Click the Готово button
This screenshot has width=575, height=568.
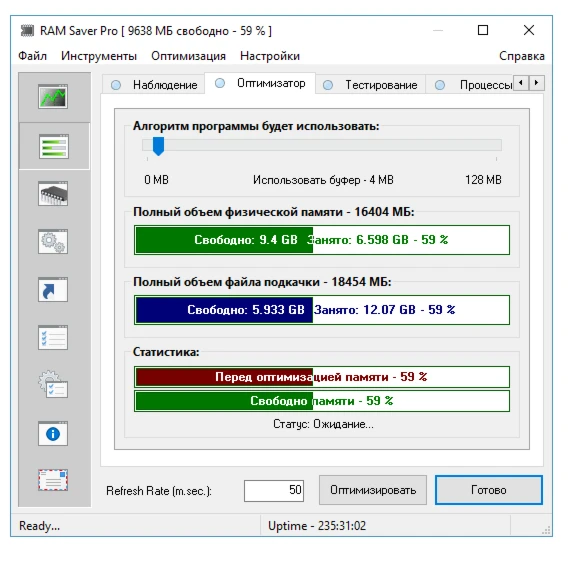pyautogui.click(x=488, y=490)
